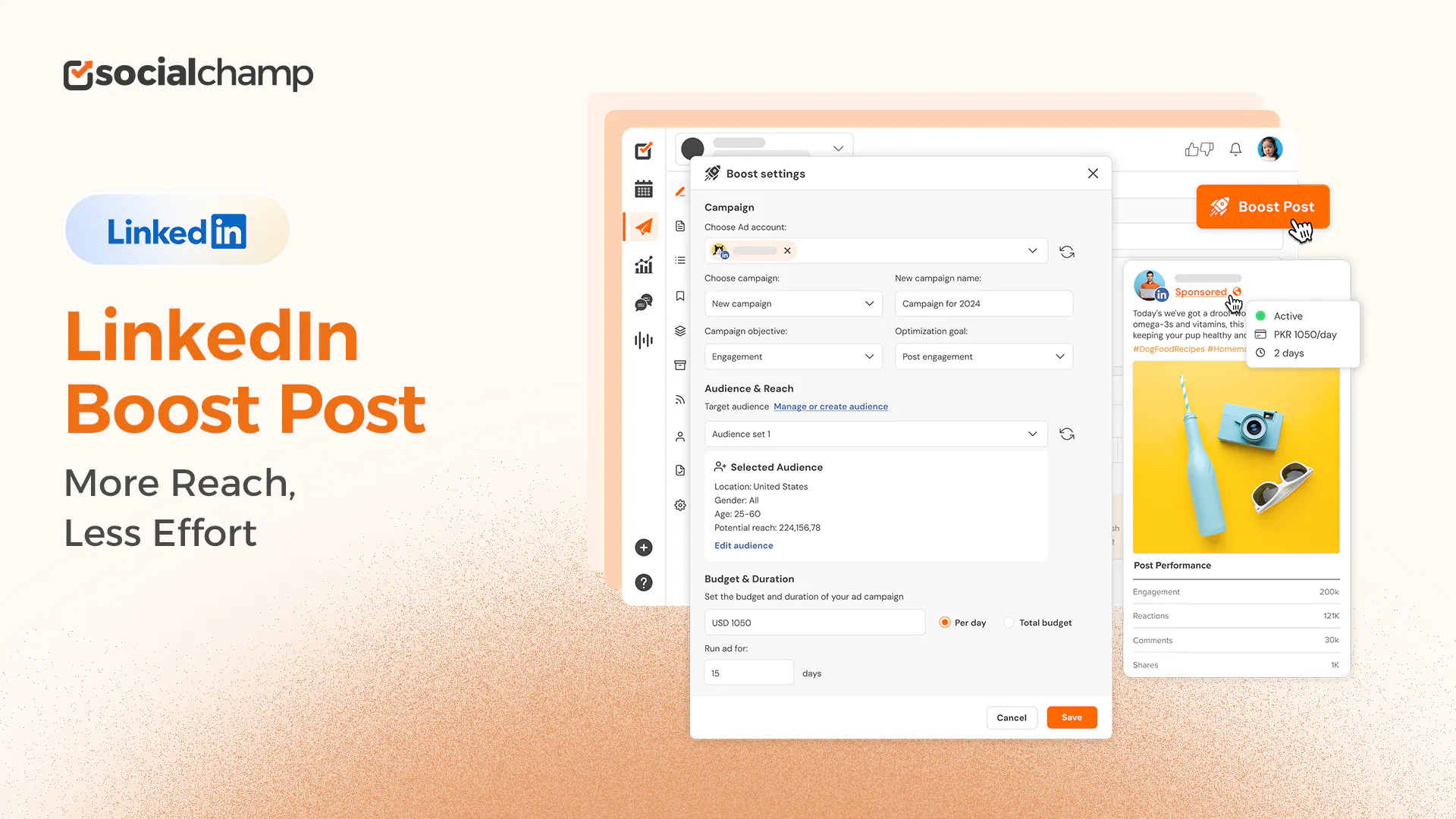The image size is (1456, 819).
Task: Click the Social Champ checkmark logo in the app sidebar
Action: pyautogui.click(x=644, y=151)
